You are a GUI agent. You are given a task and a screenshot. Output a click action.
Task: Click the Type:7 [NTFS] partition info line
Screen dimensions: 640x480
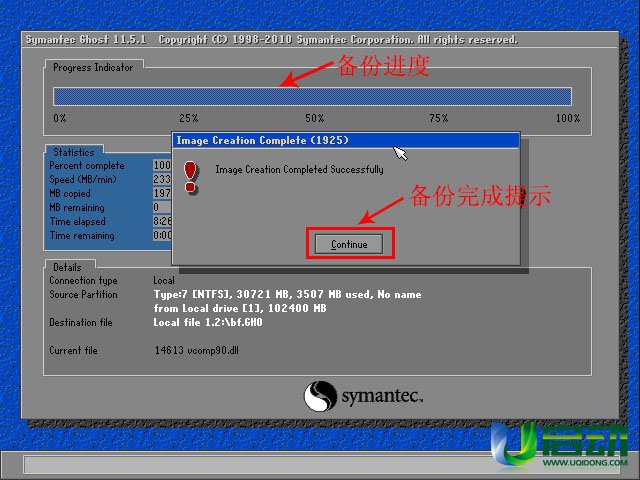point(287,294)
